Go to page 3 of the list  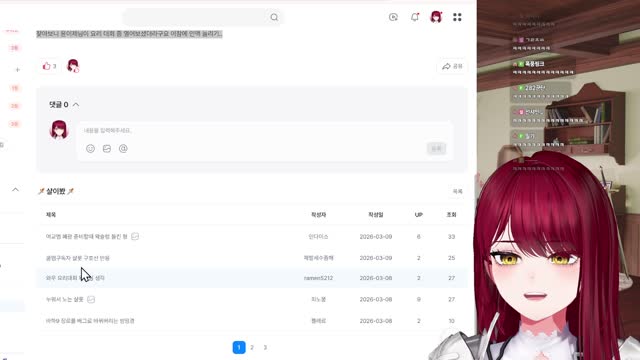click(265, 347)
